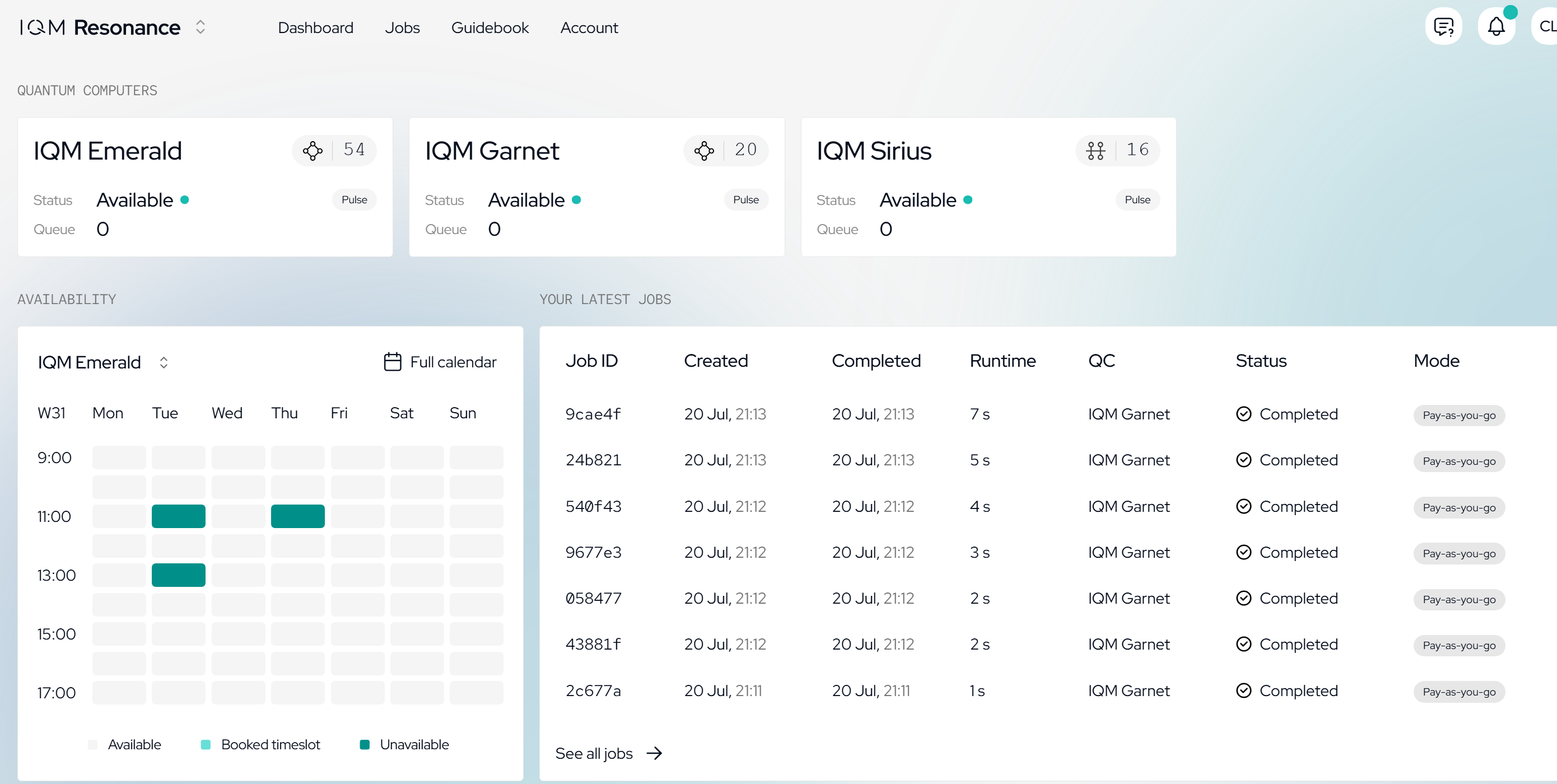Expand the Resonance product switcher chevron
This screenshot has height=784, width=1557.
point(201,27)
